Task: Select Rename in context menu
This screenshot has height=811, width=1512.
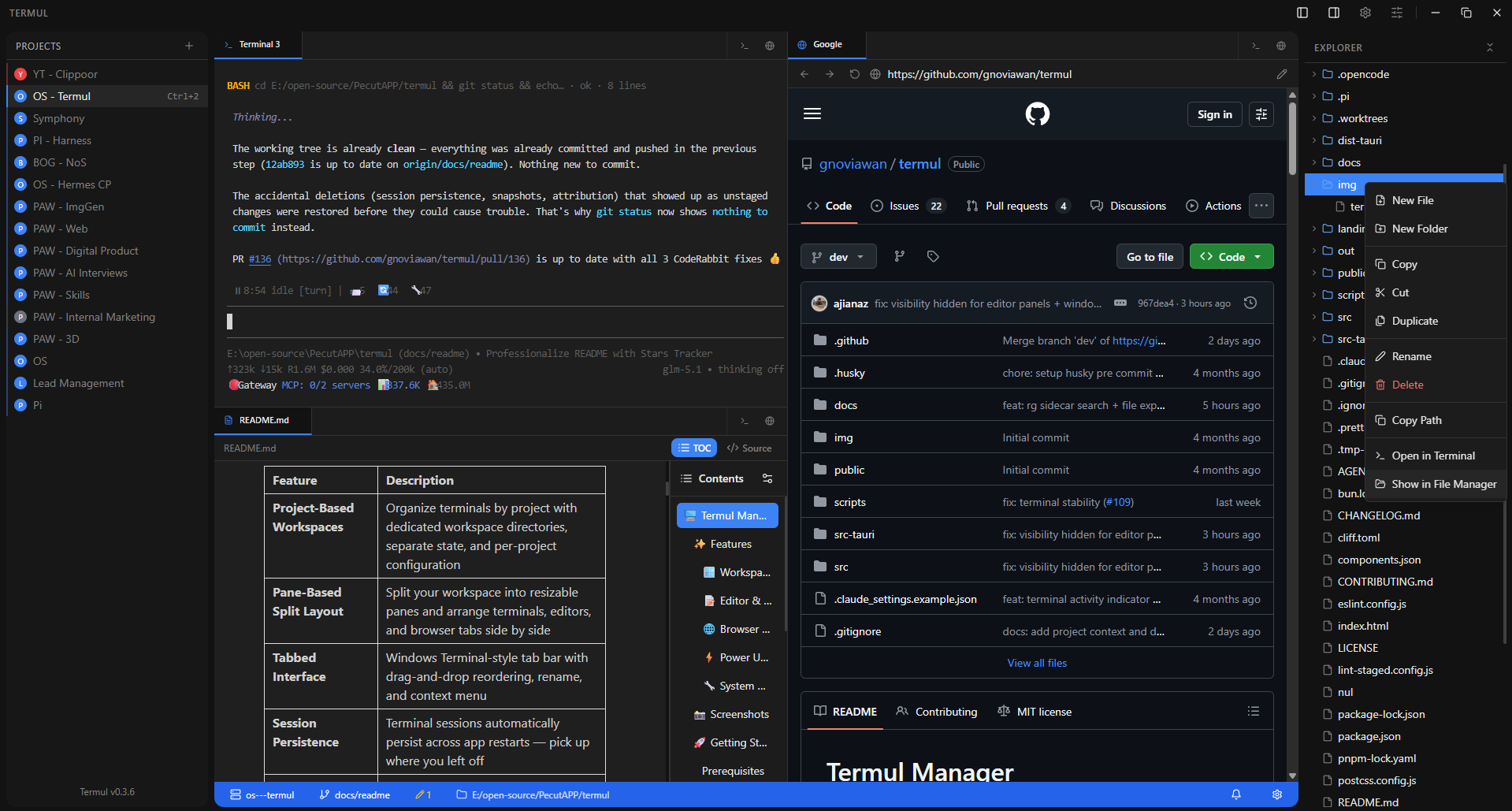Action: 1436,356
